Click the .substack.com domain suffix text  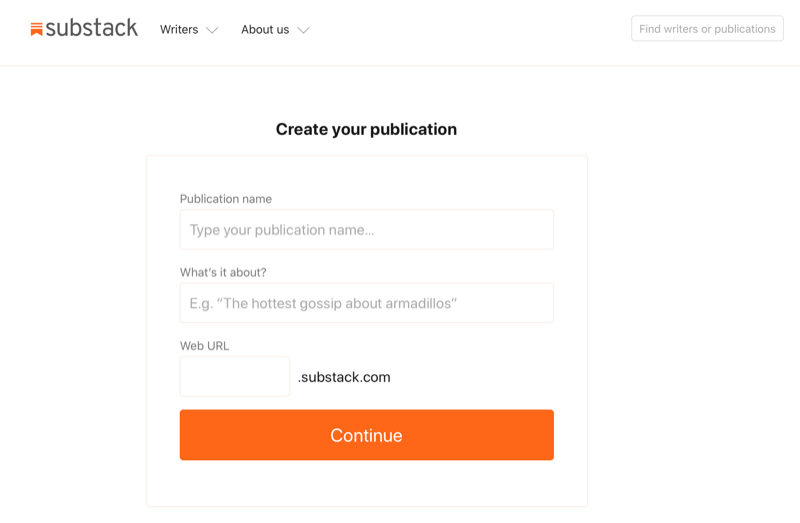pos(344,377)
